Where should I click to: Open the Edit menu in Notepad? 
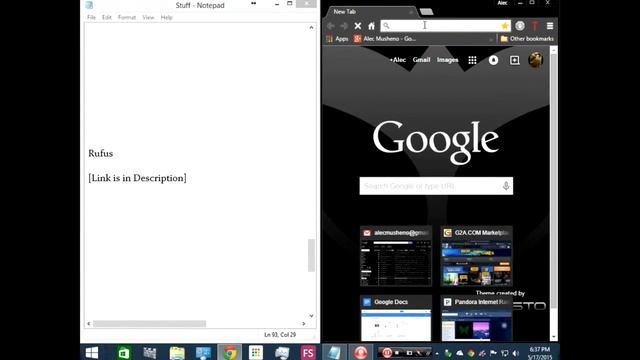tap(107, 18)
